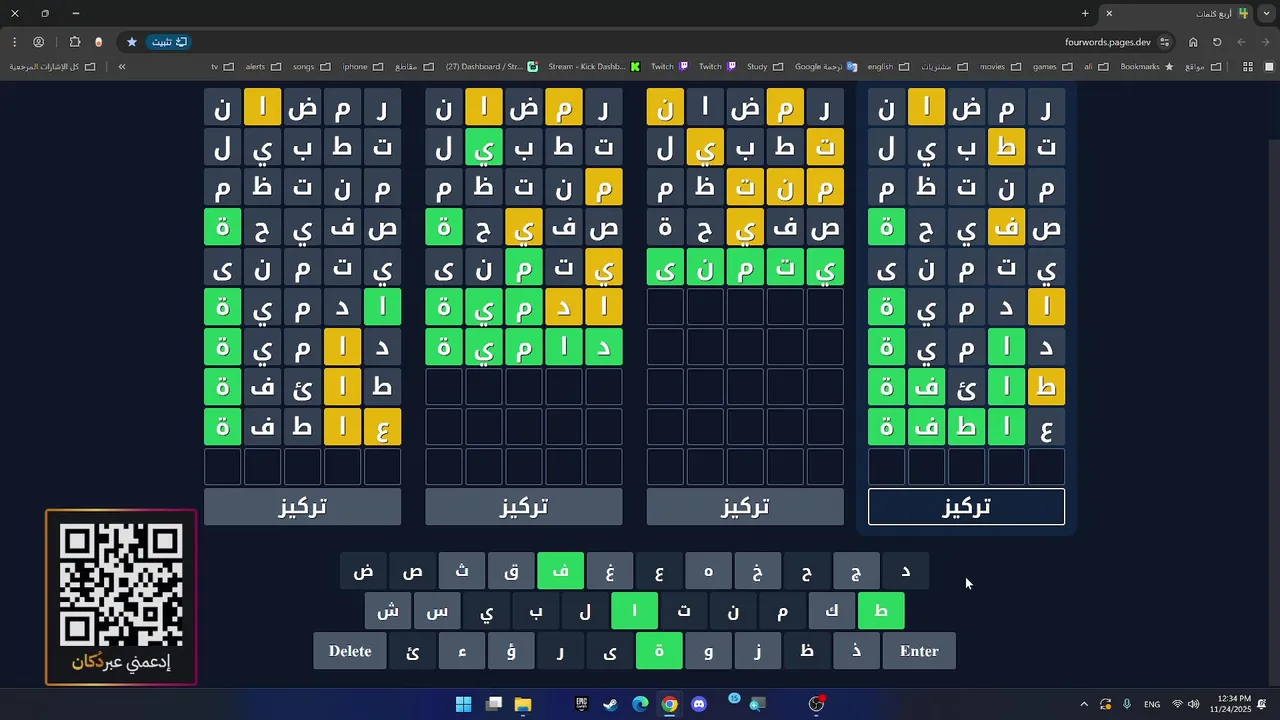The image size is (1280, 720).
Task: Click تركيز under the board solved with دامية
Action: [x=524, y=507]
